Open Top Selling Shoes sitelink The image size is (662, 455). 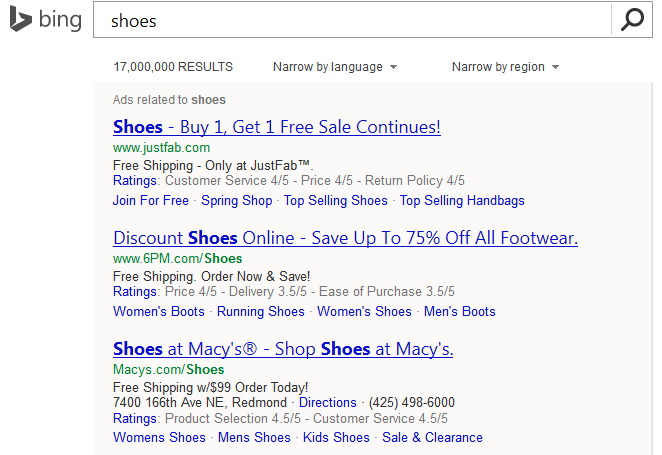coord(335,200)
